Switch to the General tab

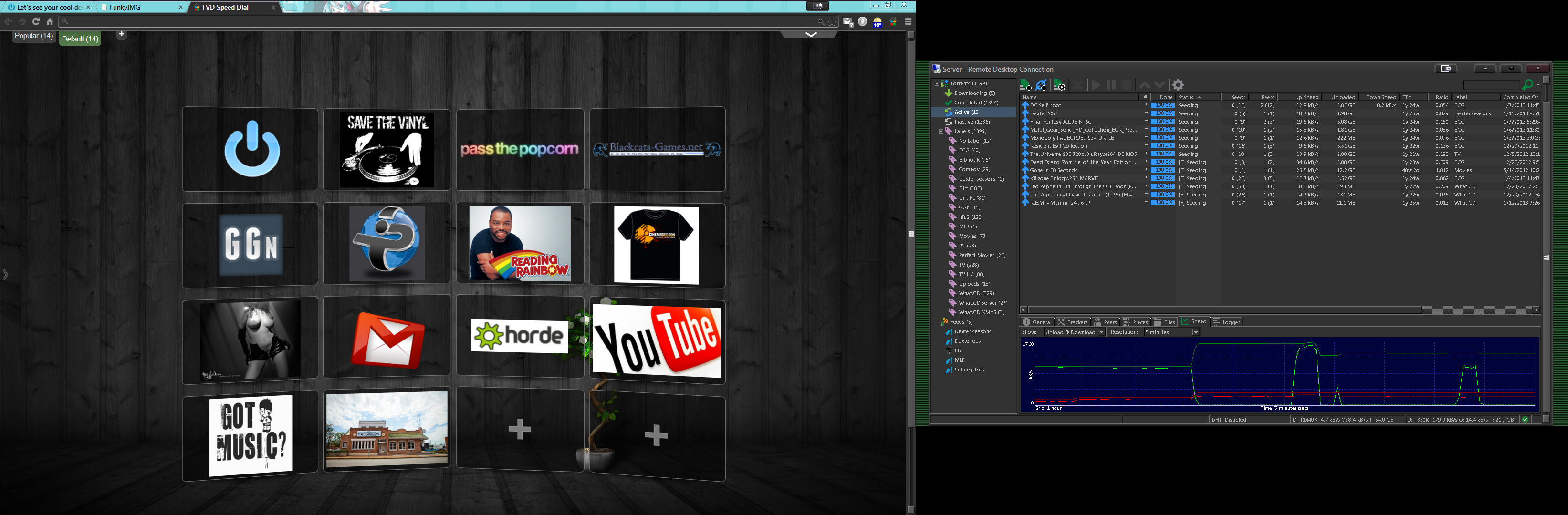[1037, 322]
